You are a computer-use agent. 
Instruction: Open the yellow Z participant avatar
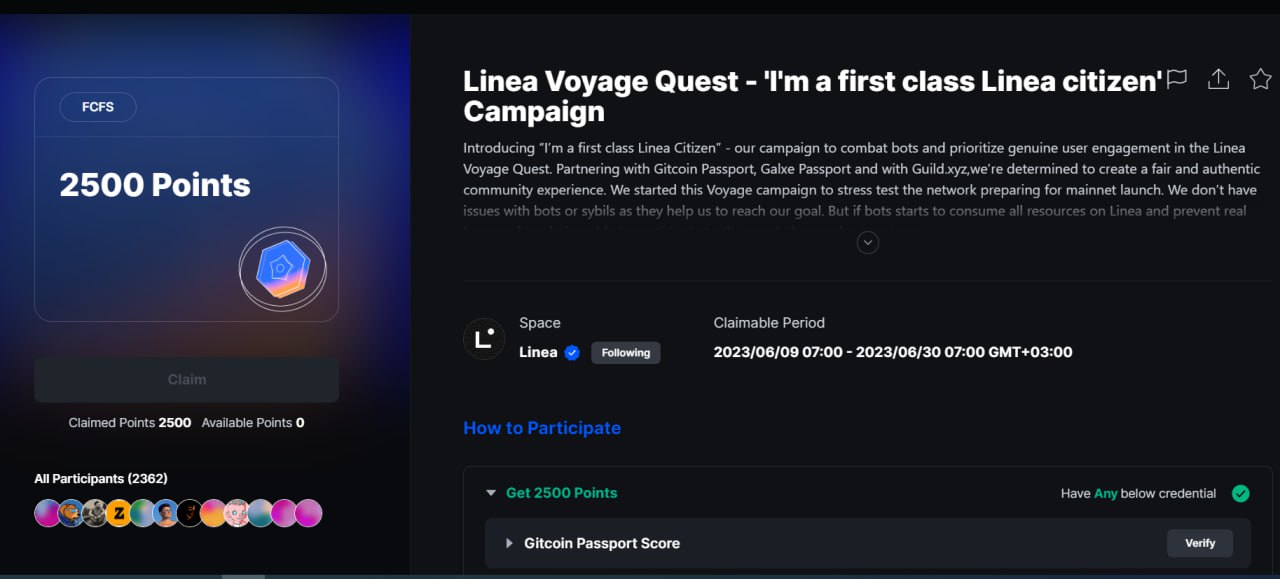tap(118, 513)
